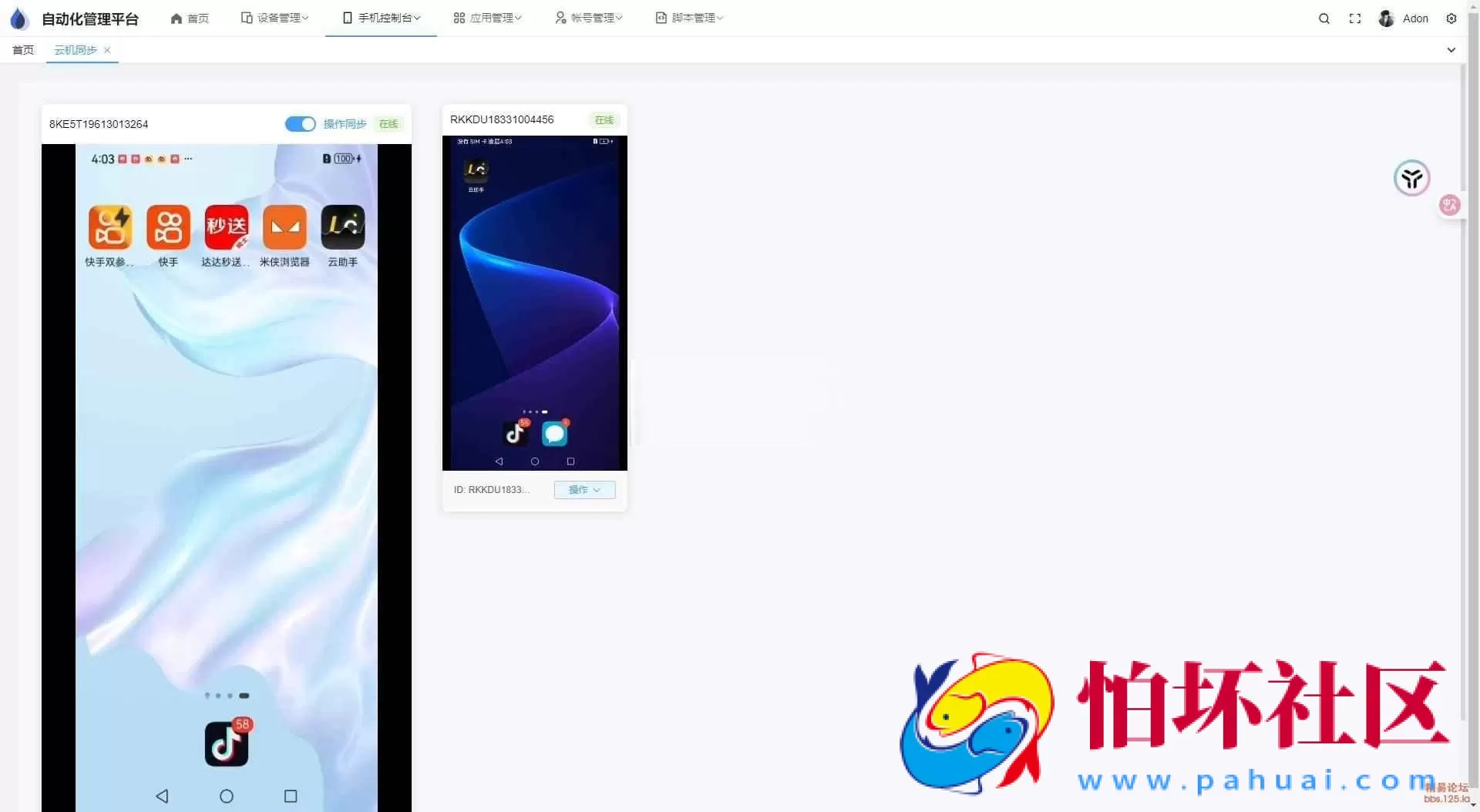This screenshot has width=1480, height=812.
Task: Tap the home circle button on the phone mirror
Action: (x=227, y=795)
